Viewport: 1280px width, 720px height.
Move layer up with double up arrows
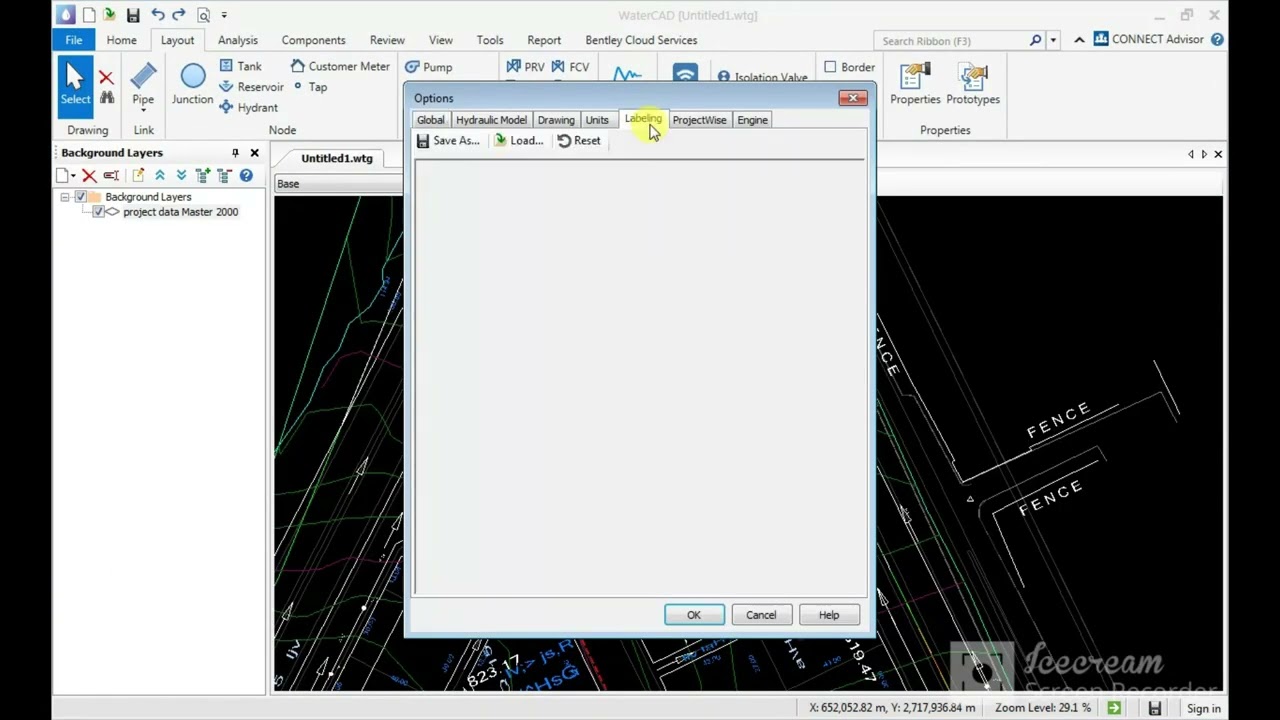click(x=159, y=175)
